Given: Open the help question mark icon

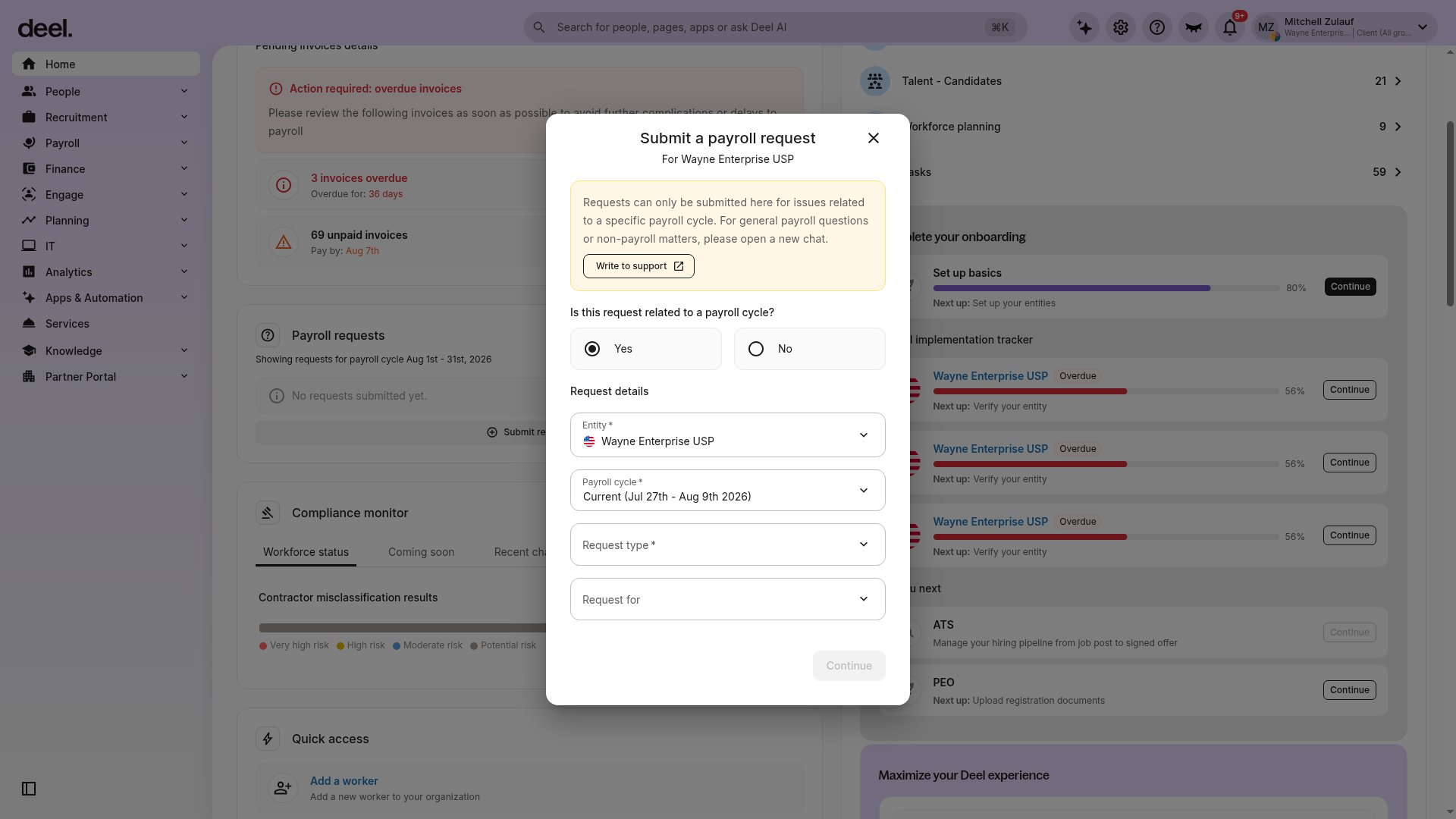Looking at the screenshot, I should coord(1157,28).
